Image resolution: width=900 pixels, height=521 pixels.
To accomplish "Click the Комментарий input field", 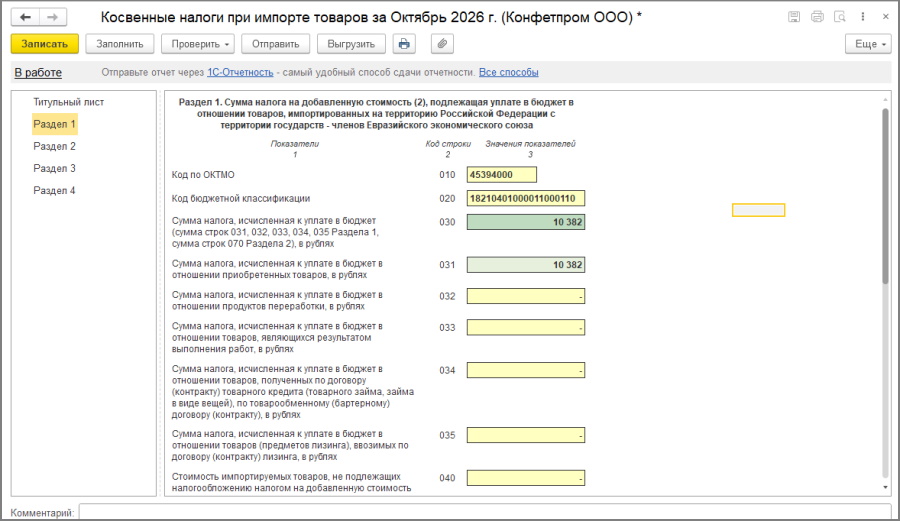I will point(485,512).
